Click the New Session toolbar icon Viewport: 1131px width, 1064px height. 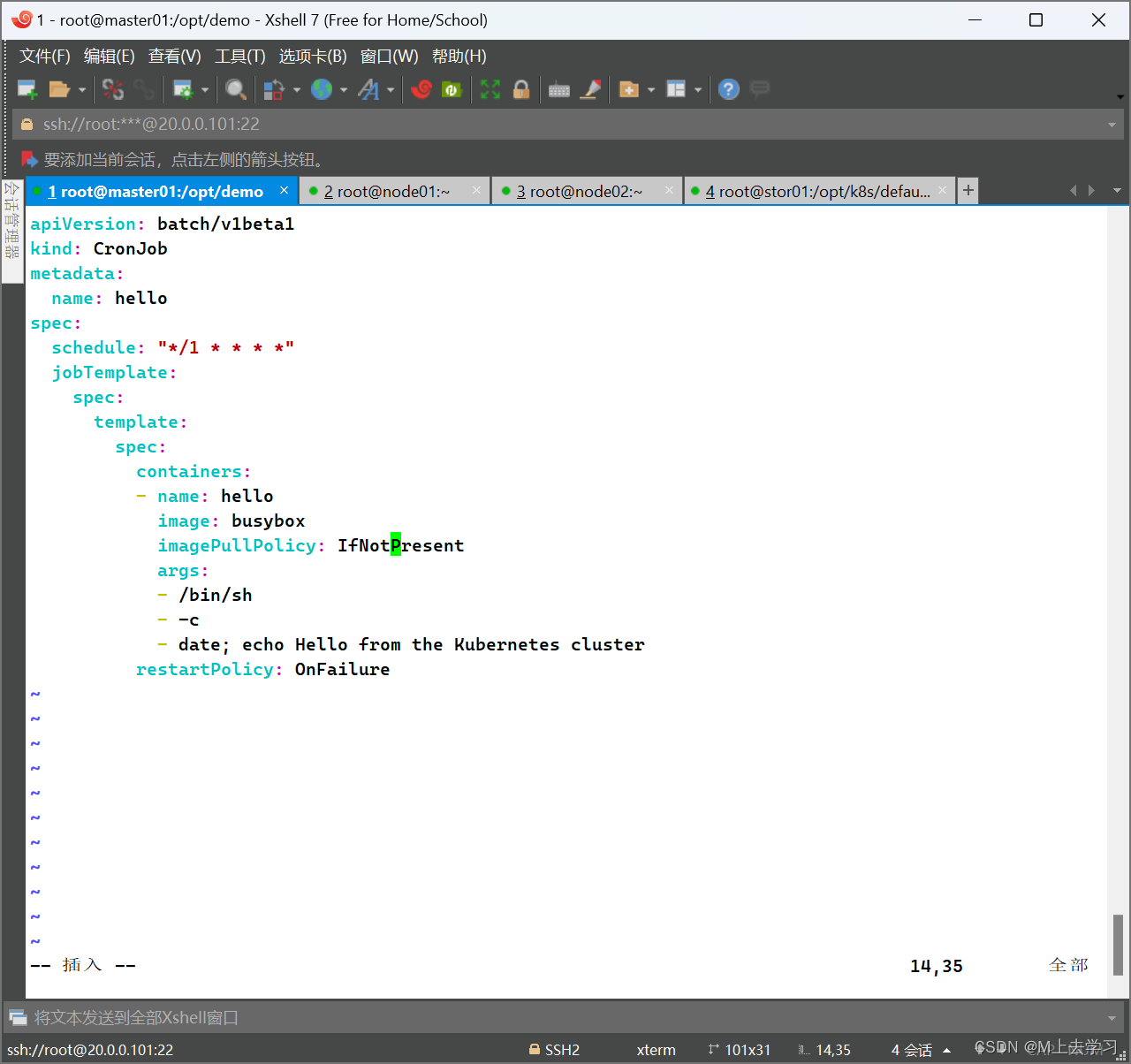tap(27, 89)
